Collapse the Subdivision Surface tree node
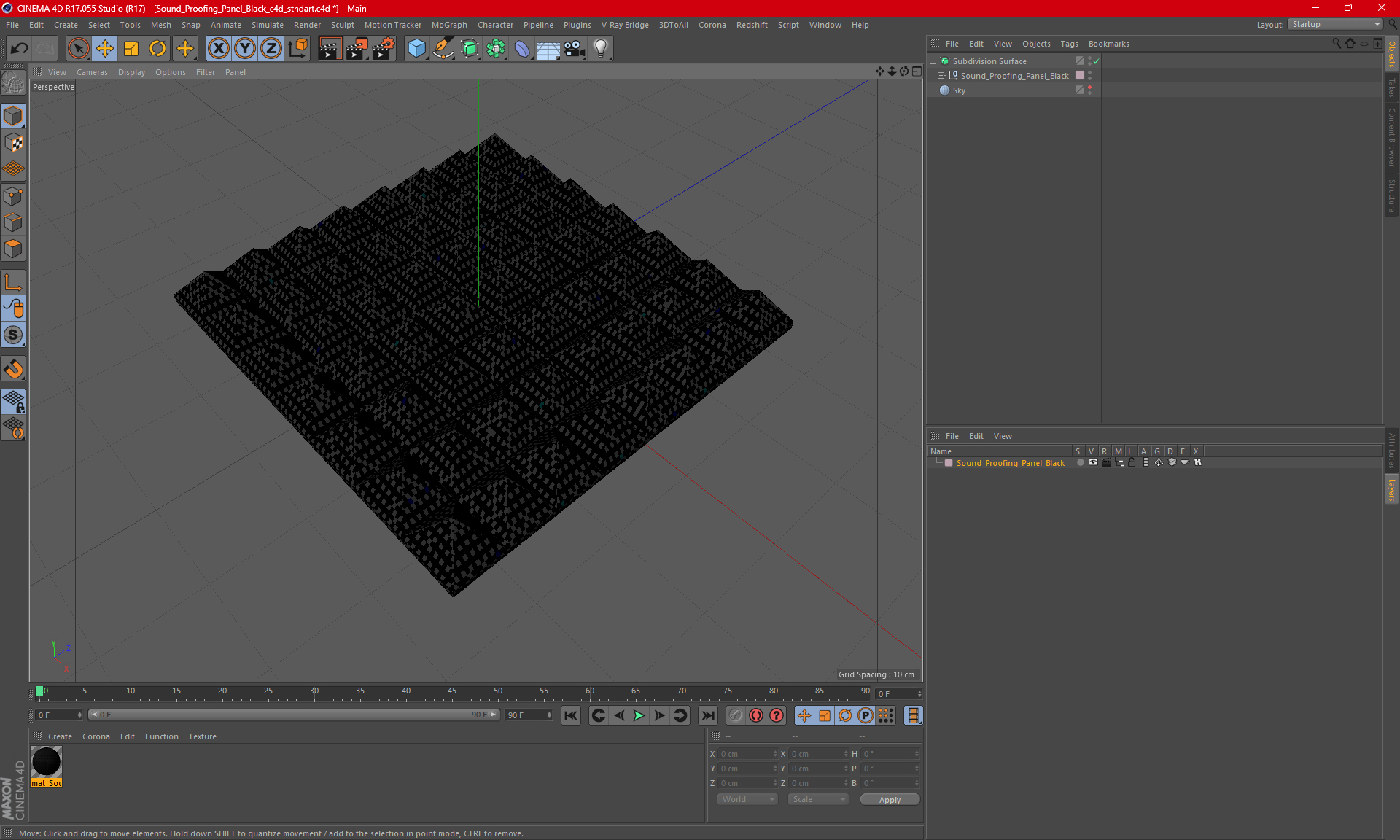The image size is (1400, 840). point(933,61)
